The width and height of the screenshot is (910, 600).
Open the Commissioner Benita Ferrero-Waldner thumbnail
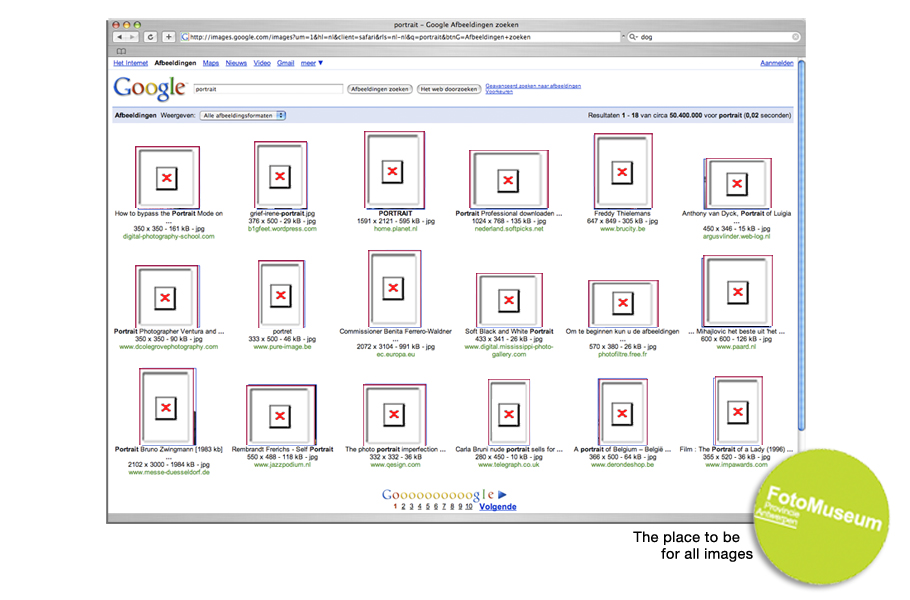394,288
